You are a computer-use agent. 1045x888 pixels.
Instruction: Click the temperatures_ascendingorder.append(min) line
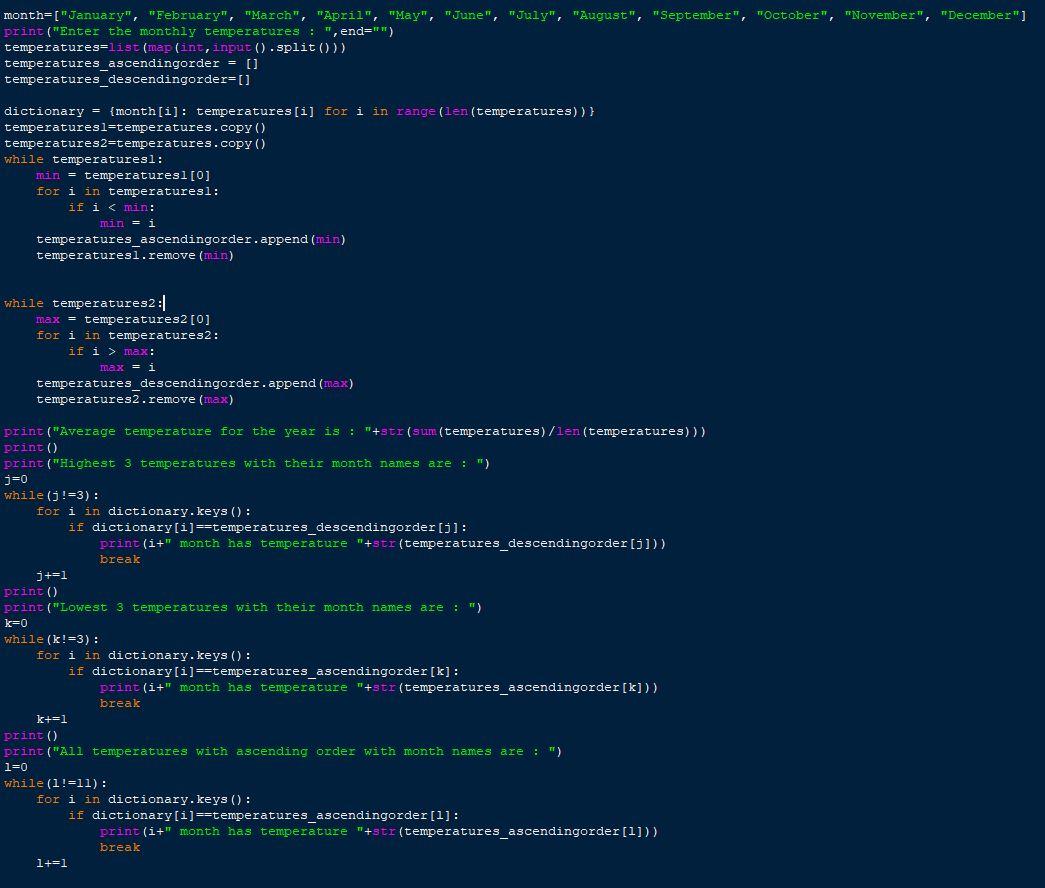pos(191,239)
